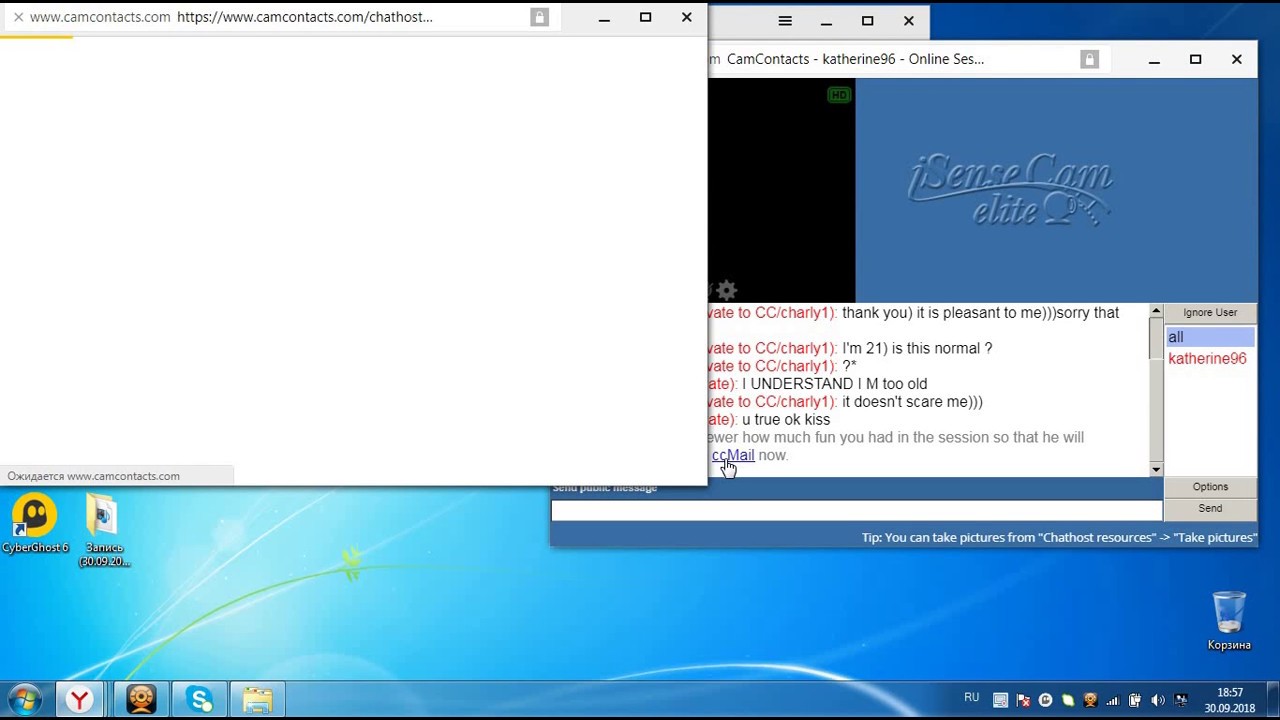Screen dimensions: 1280x720
Task: Open the battery power tray icon
Action: pyautogui.click(x=1135, y=700)
